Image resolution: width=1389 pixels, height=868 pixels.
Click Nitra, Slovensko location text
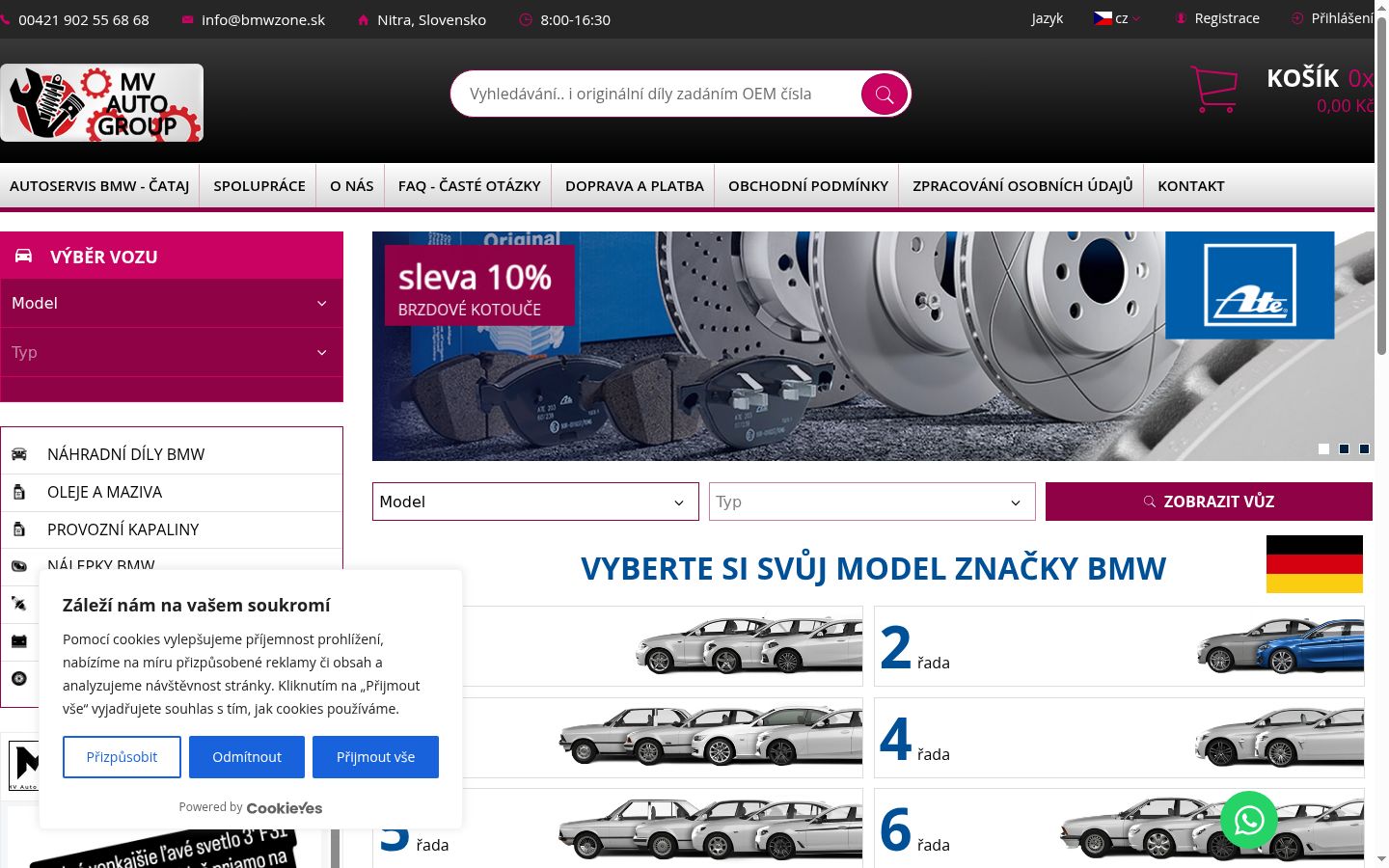click(431, 19)
